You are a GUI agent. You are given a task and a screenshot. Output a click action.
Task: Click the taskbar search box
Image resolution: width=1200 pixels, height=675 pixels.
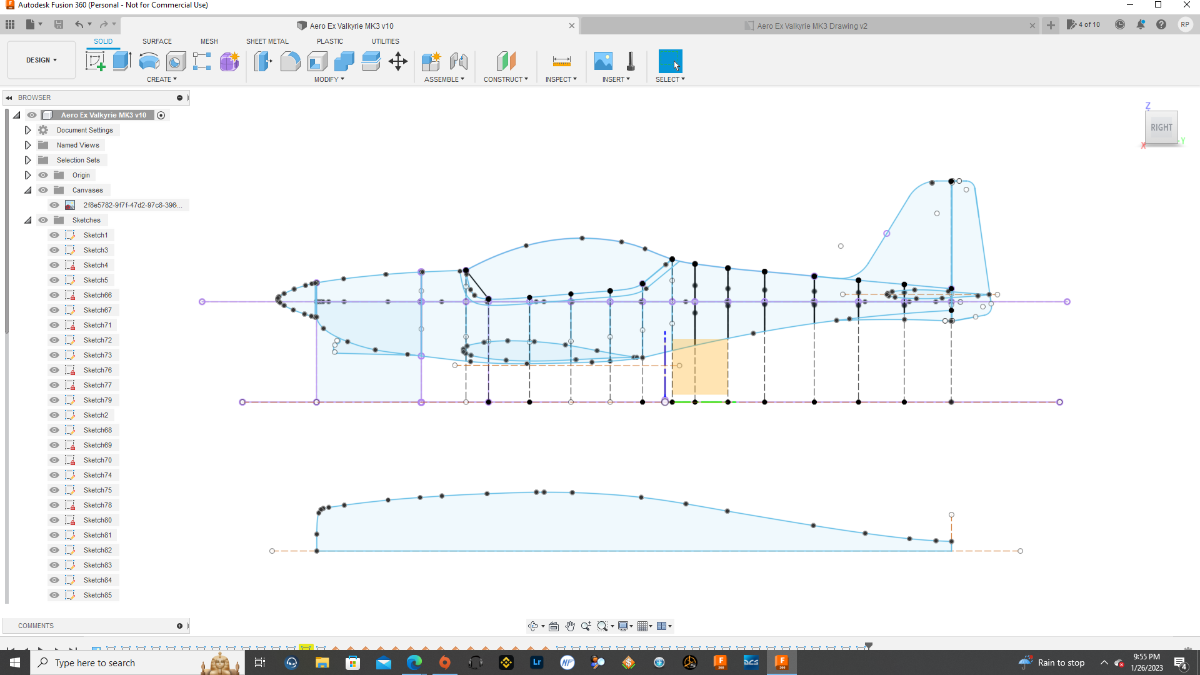coord(113,662)
